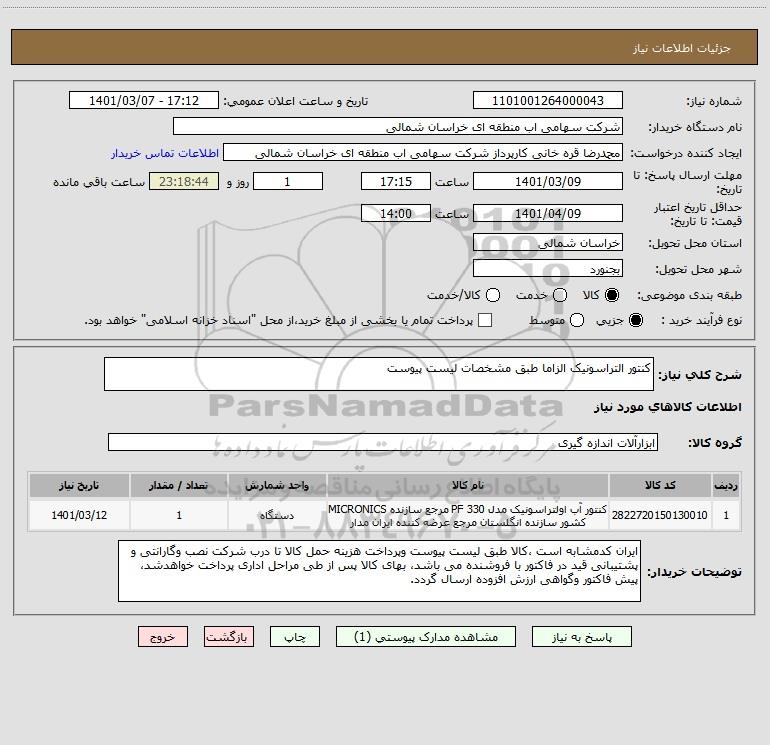Click label شرح کلی نیاز

(700, 375)
